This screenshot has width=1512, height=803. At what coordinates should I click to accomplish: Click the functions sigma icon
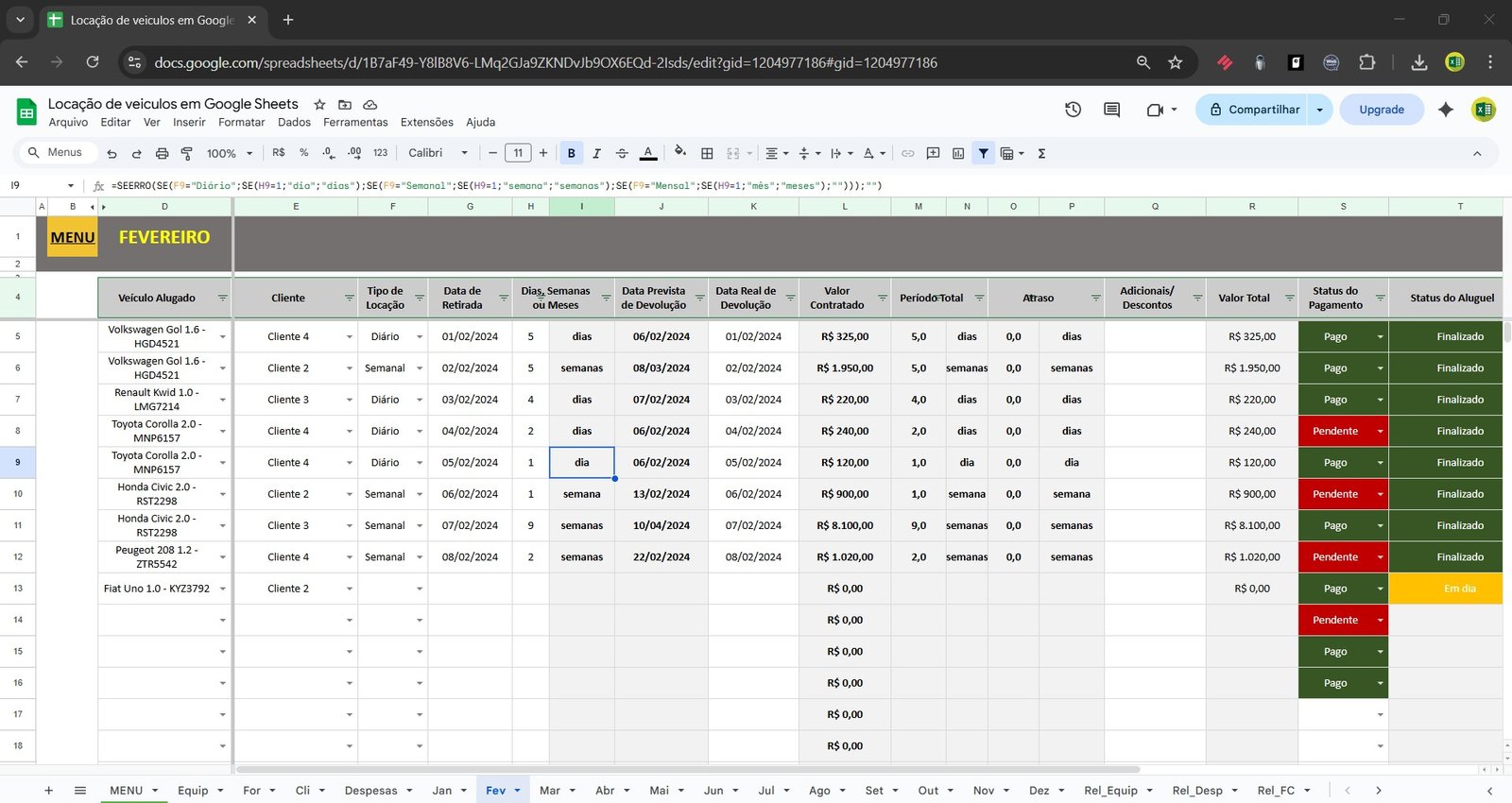[x=1041, y=153]
